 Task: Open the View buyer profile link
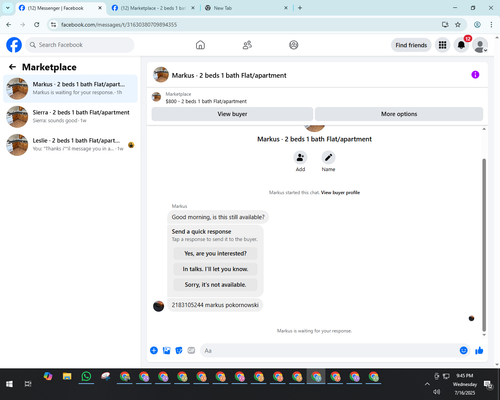click(x=340, y=193)
